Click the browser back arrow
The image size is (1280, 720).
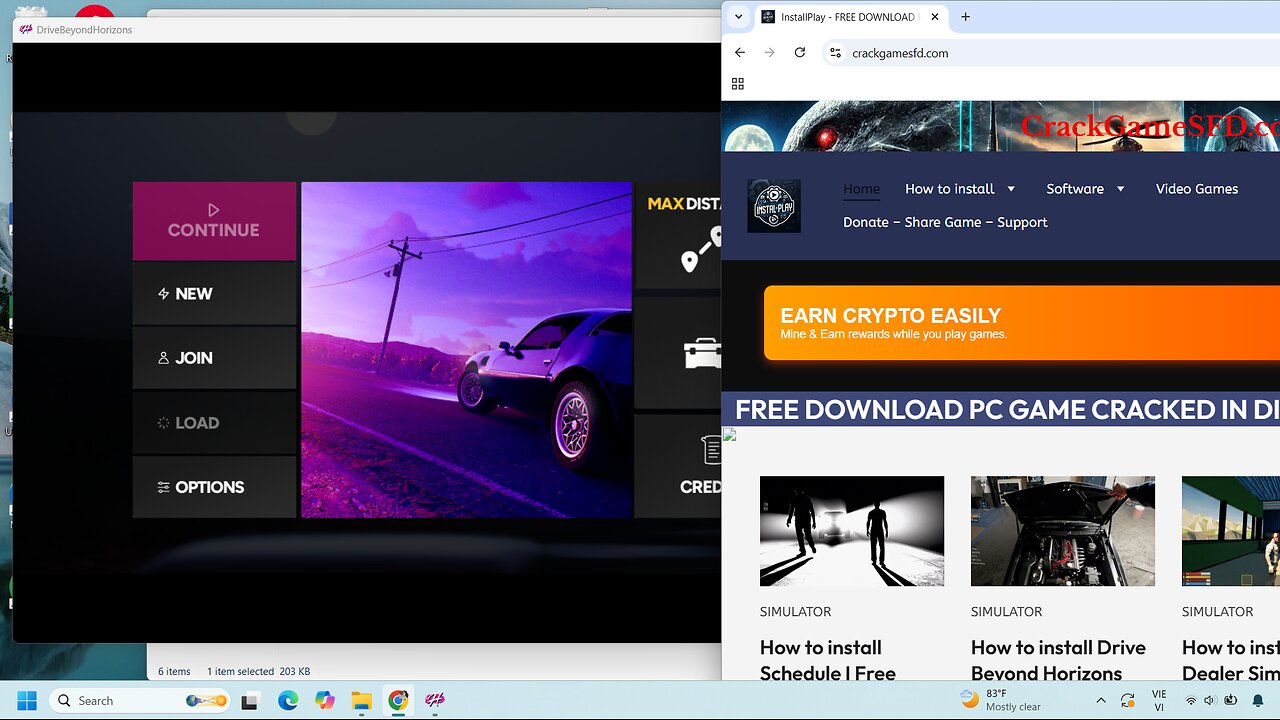click(740, 53)
